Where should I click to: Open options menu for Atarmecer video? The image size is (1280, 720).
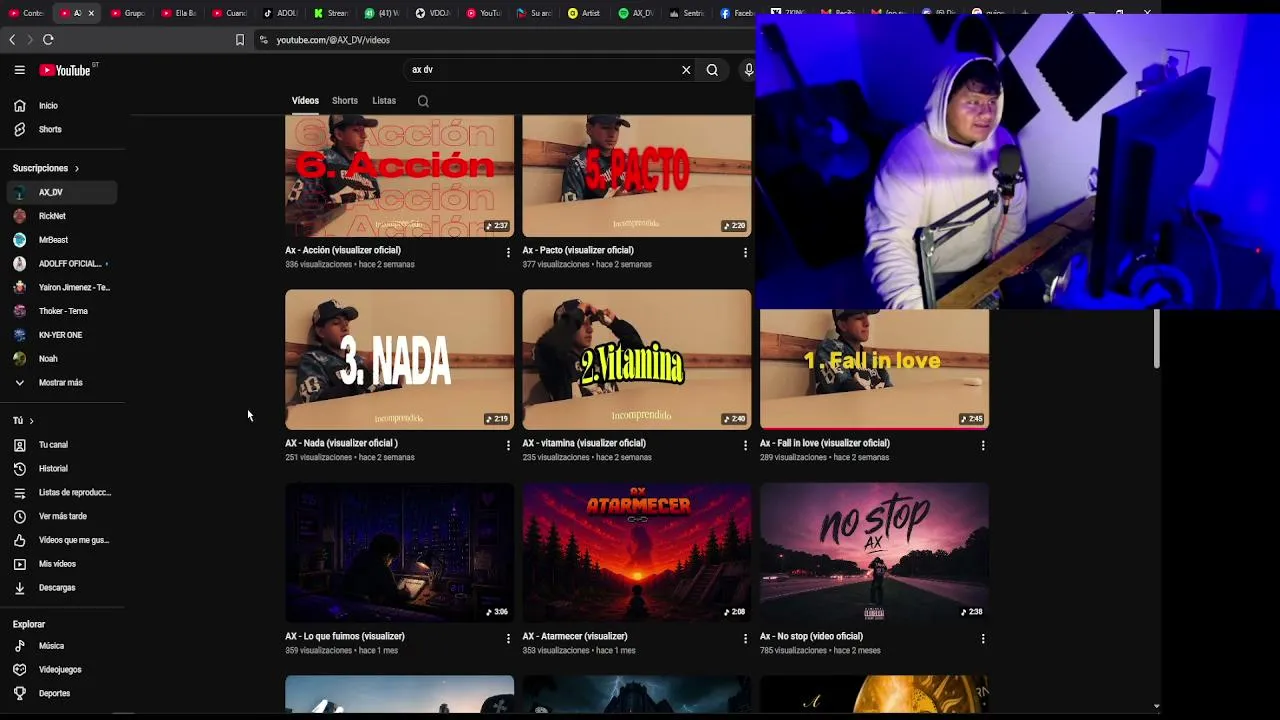pyautogui.click(x=745, y=639)
